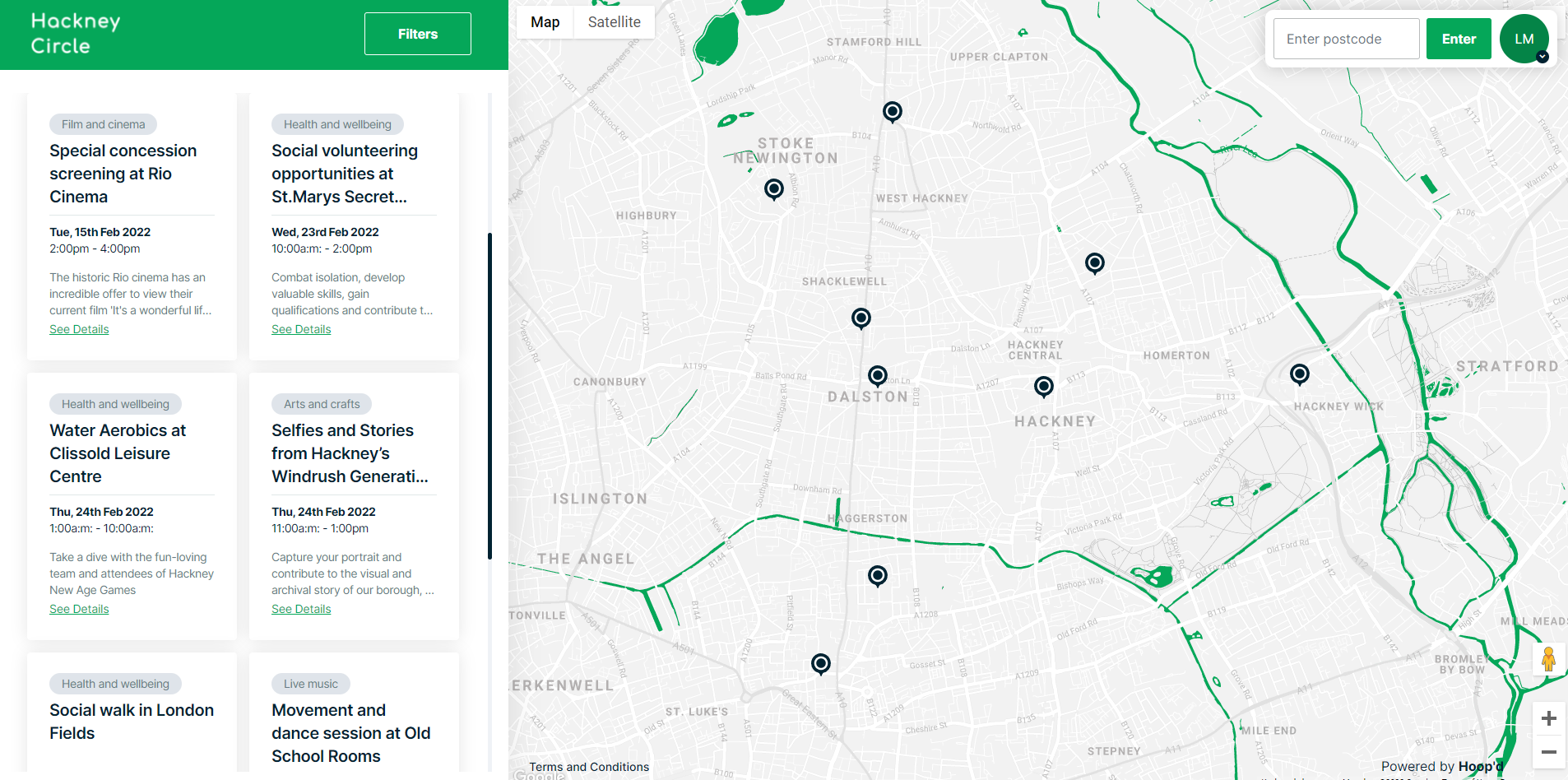Click the map pin near Great Eastern St
The height and width of the screenshot is (780, 1568).
[x=821, y=664]
